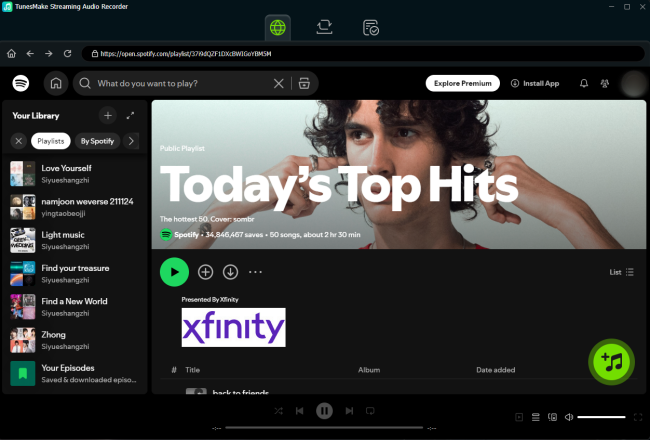
Task: Open the converted history tab icon
Action: pyautogui.click(x=371, y=28)
